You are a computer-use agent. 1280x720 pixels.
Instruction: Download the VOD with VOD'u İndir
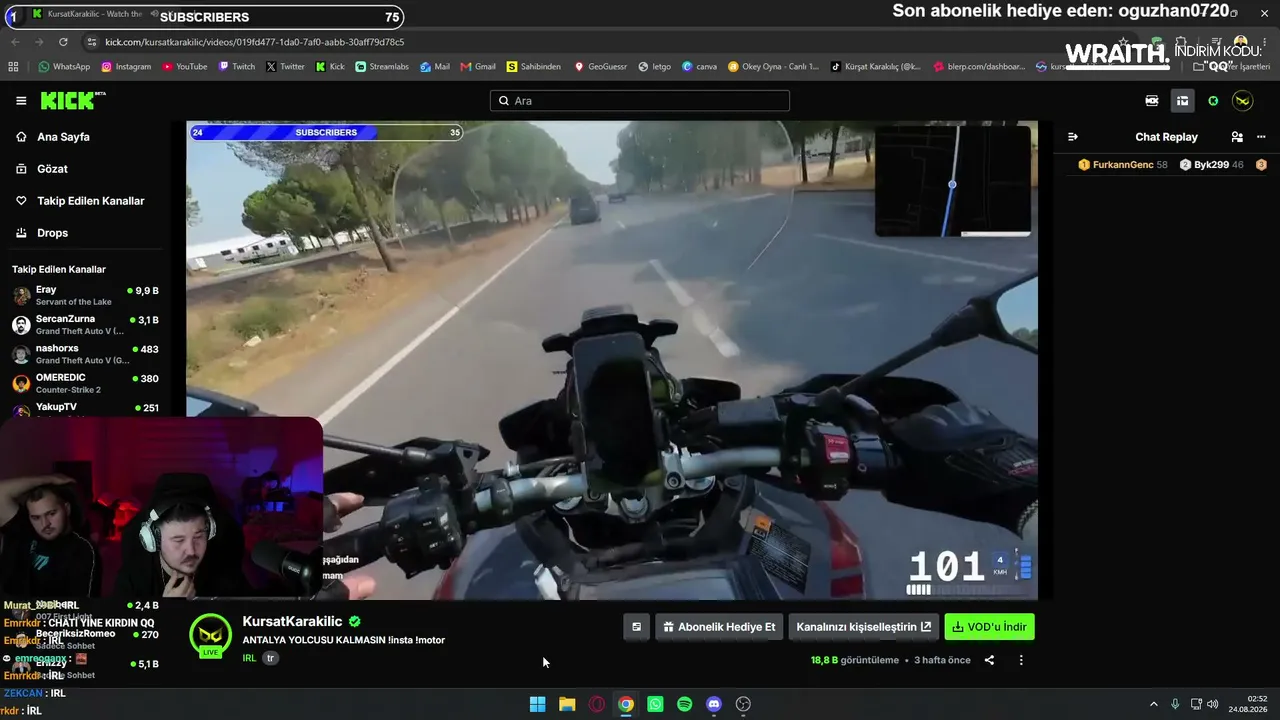(989, 627)
